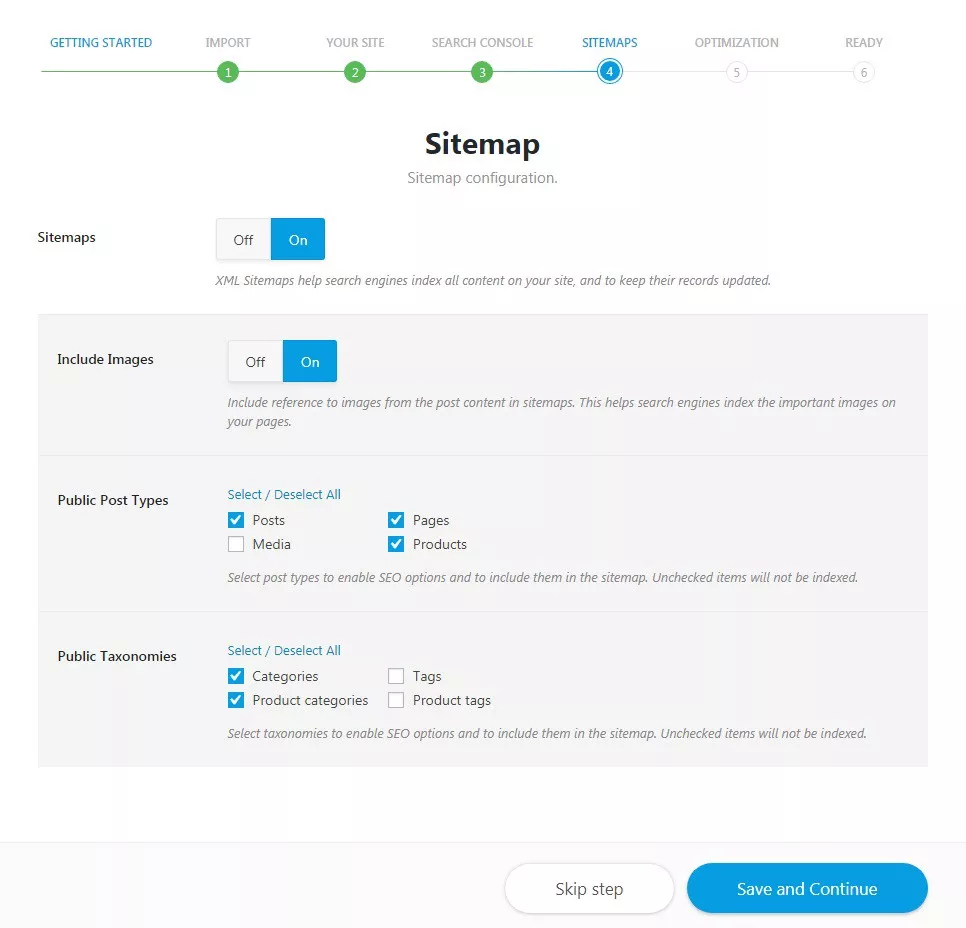Go to step 1 Import circle
Image resolution: width=966 pixels, height=928 pixels.
pos(228,72)
